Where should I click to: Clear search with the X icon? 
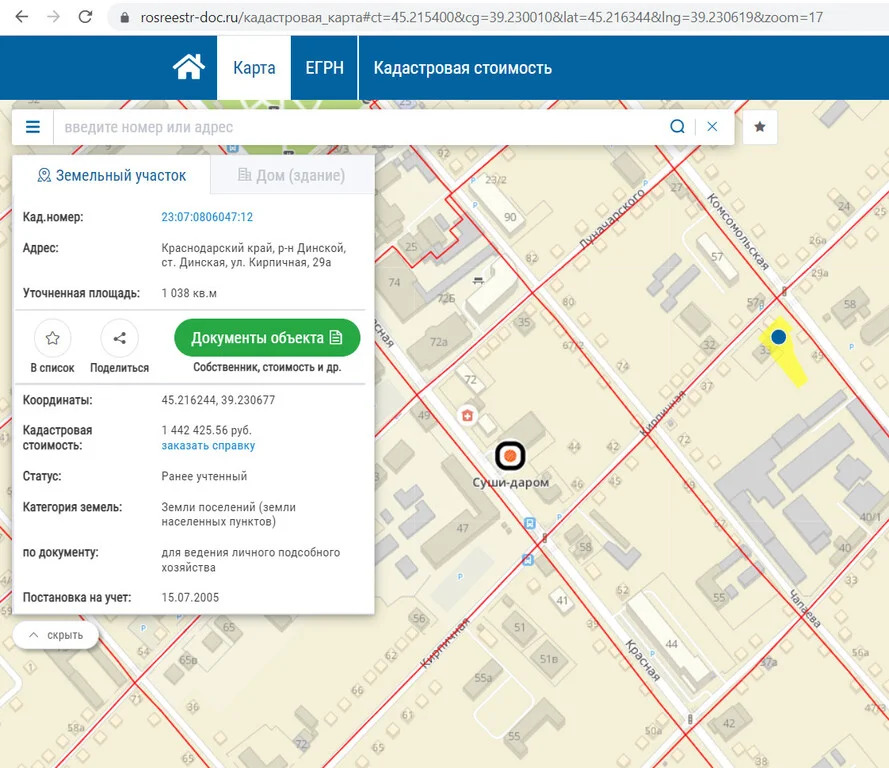712,127
